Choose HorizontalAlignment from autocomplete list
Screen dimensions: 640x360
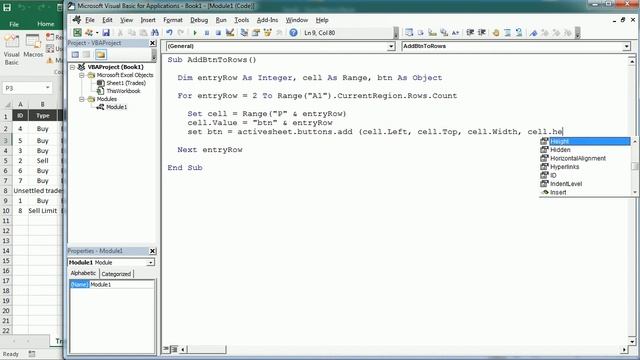[585, 158]
